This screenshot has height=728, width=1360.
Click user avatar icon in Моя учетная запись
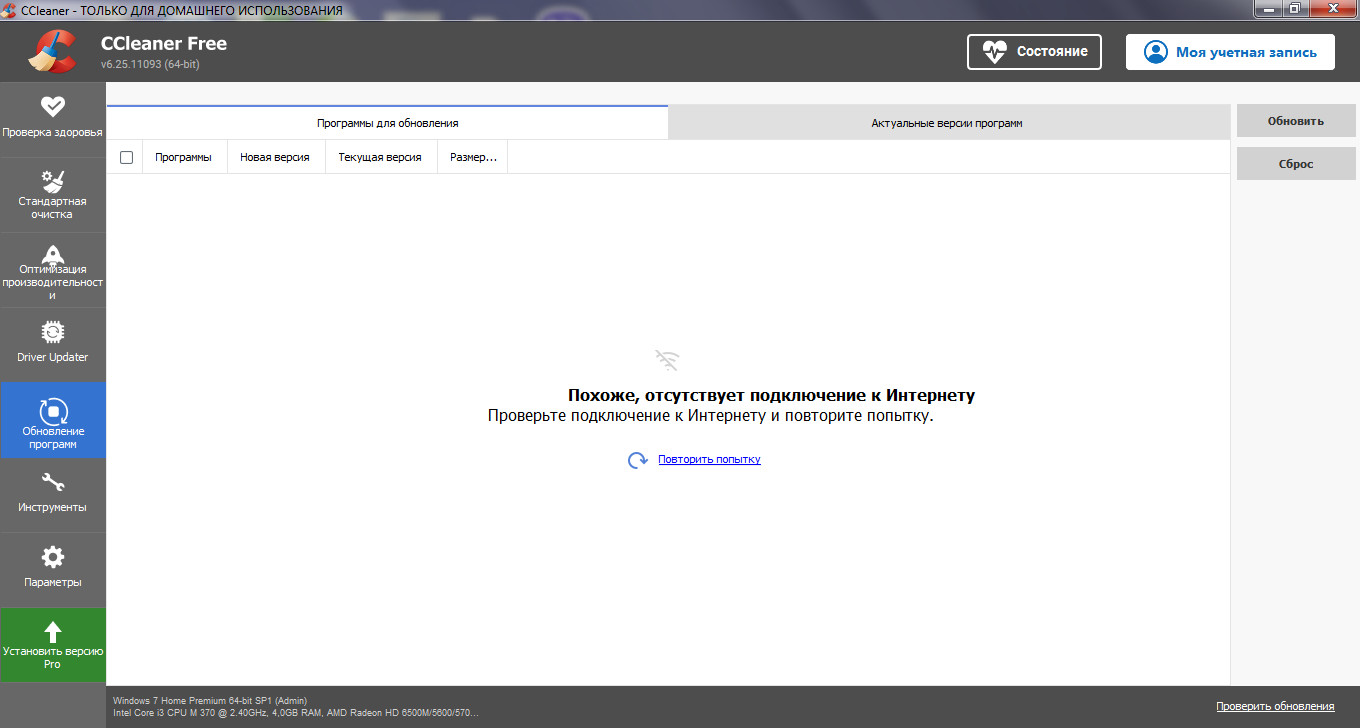point(1156,52)
